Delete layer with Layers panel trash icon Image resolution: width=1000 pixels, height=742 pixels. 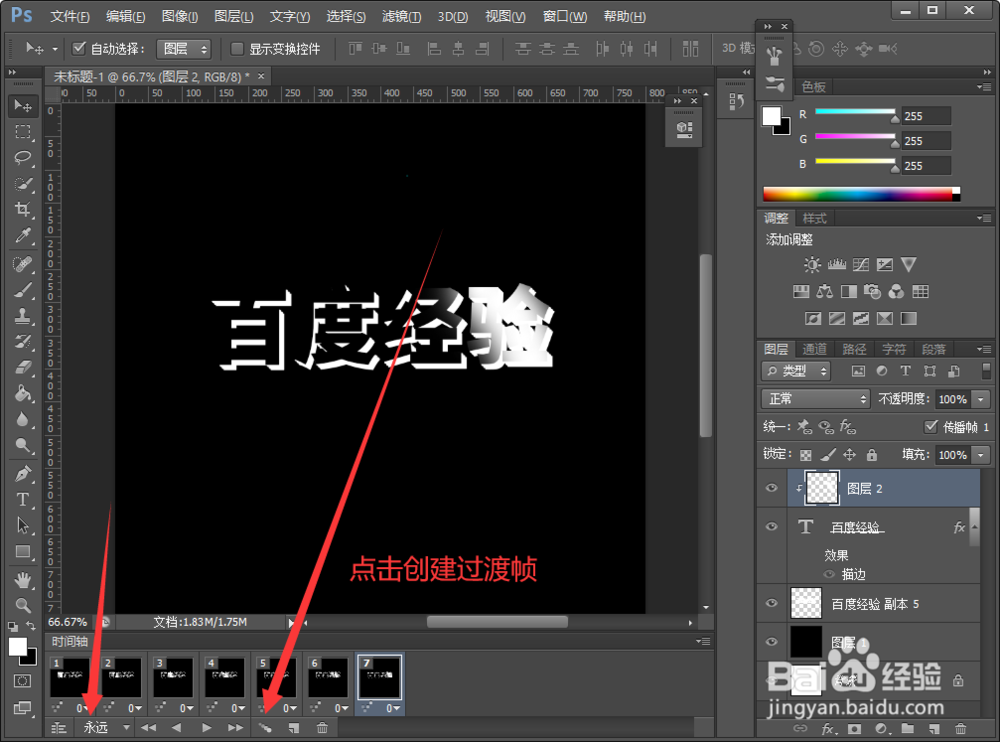click(x=960, y=729)
